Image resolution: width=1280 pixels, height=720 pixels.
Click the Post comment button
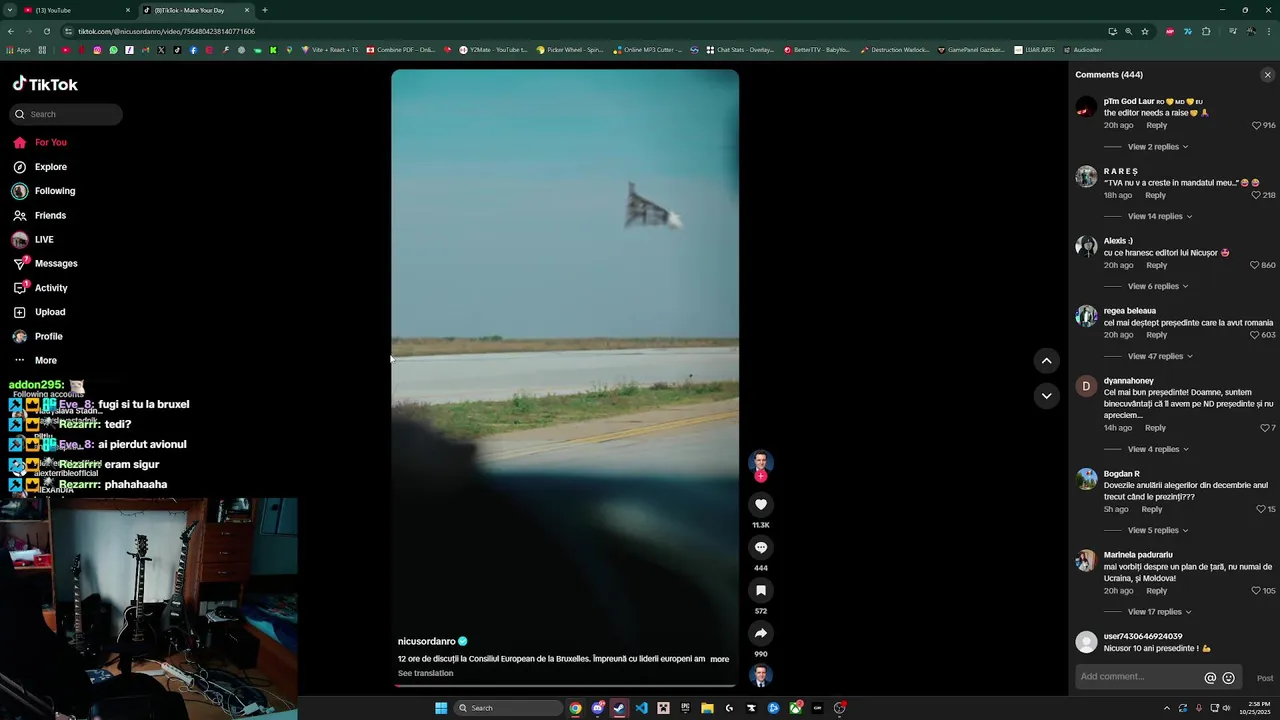point(1265,678)
